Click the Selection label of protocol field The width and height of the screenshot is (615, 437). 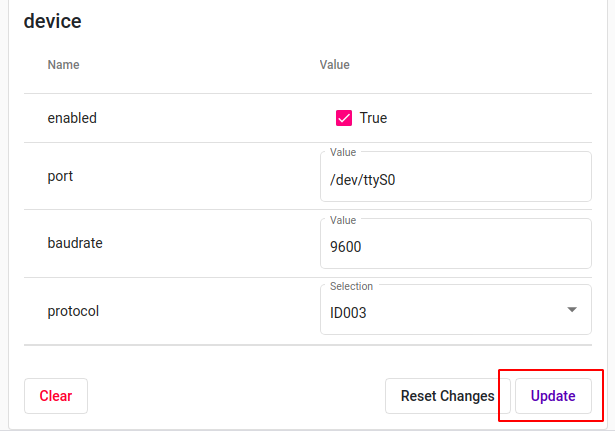pyautogui.click(x=351, y=286)
